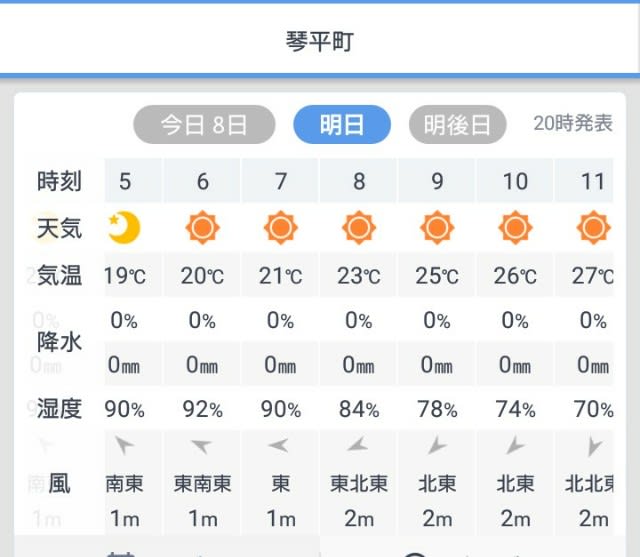Viewport: 640px width, 557px height.
Task: Select the 明日 tab
Action: pyautogui.click(x=342, y=124)
